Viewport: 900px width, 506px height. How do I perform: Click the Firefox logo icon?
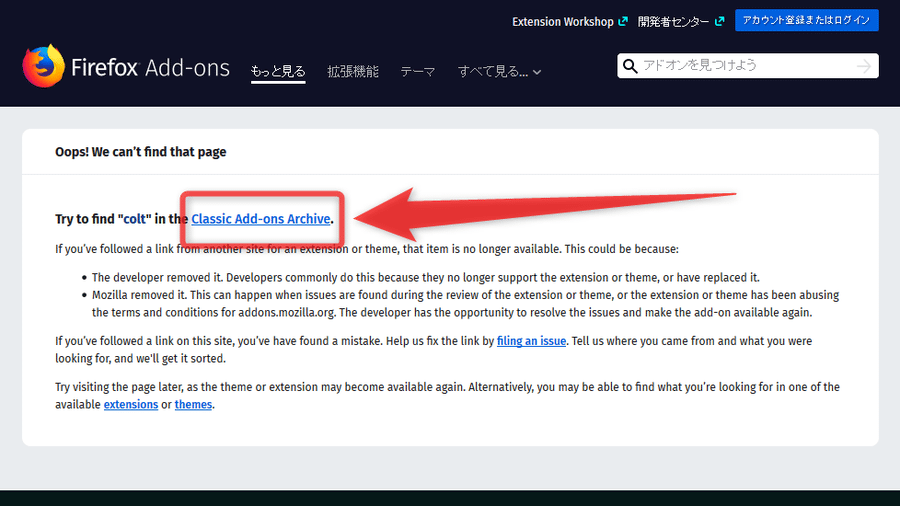pyautogui.click(x=43, y=66)
